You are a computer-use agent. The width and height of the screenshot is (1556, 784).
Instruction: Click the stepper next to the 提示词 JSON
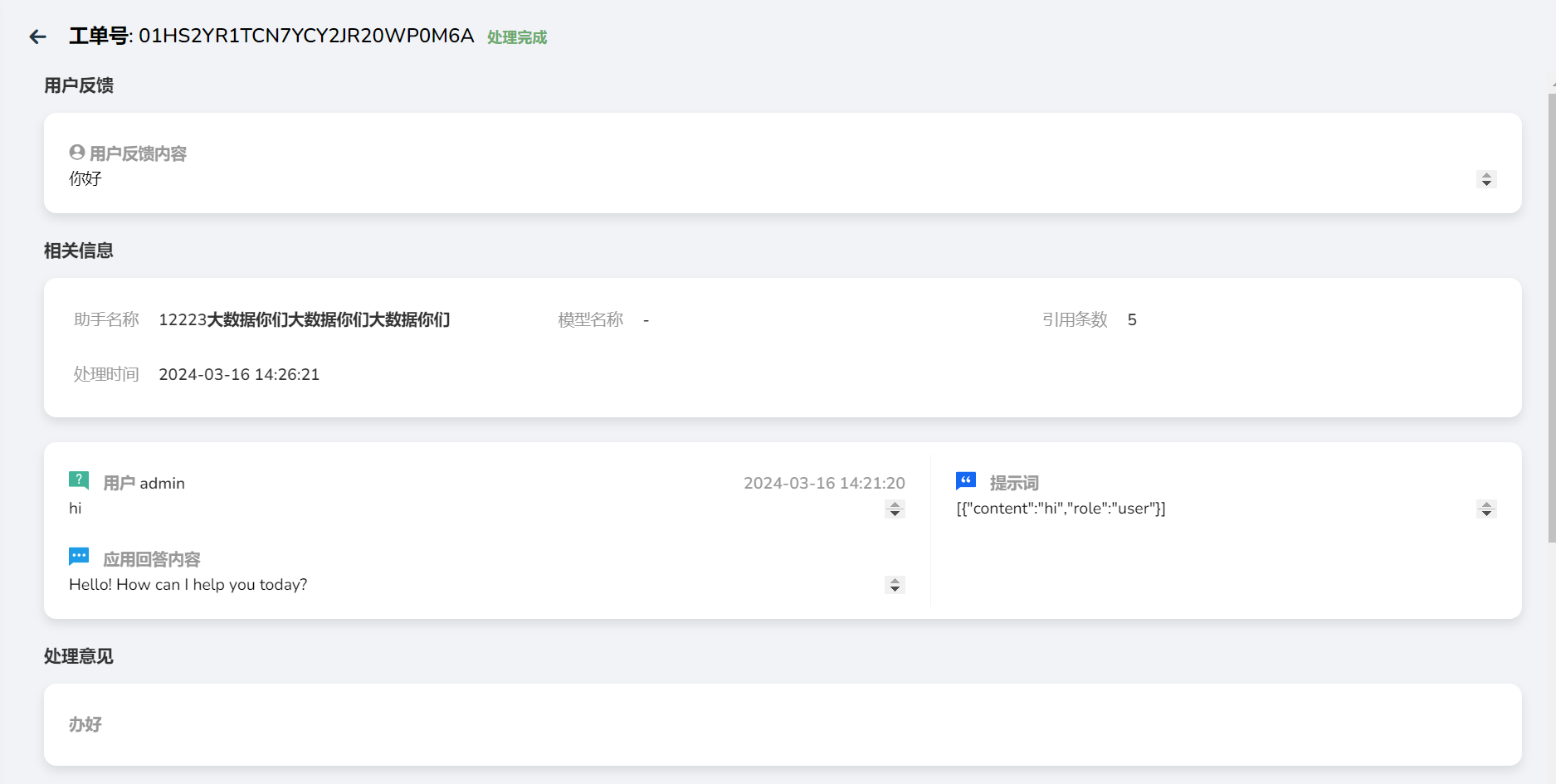1485,509
